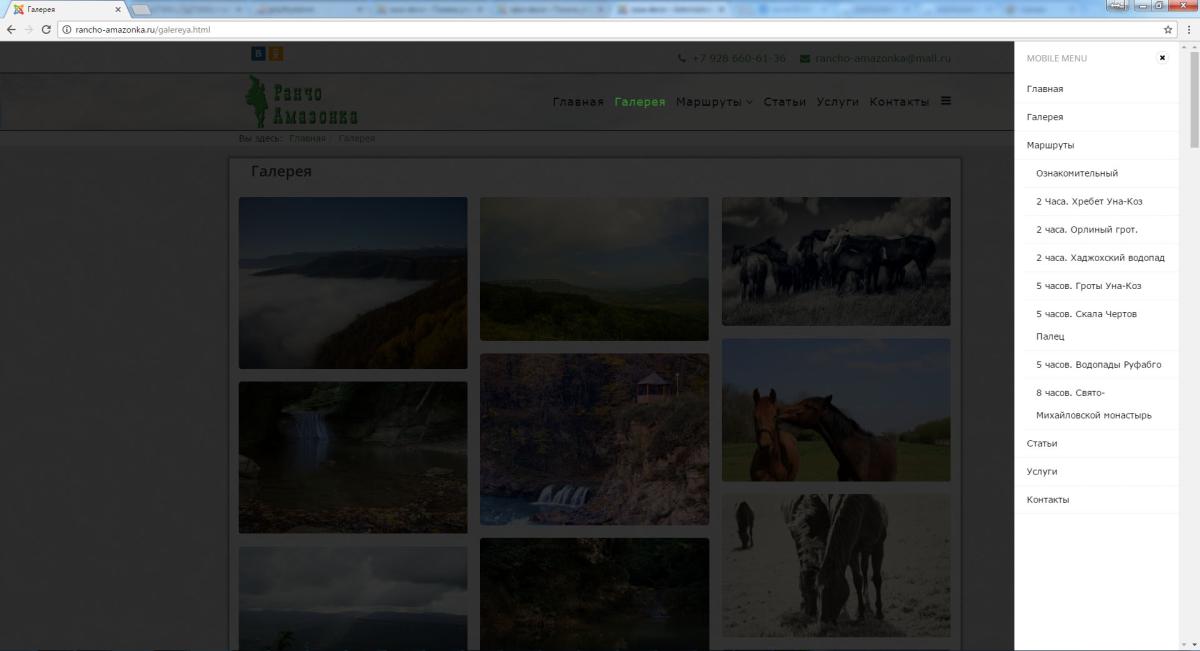This screenshot has height=651, width=1200.
Task: Open the VK social icon
Action: point(258,54)
